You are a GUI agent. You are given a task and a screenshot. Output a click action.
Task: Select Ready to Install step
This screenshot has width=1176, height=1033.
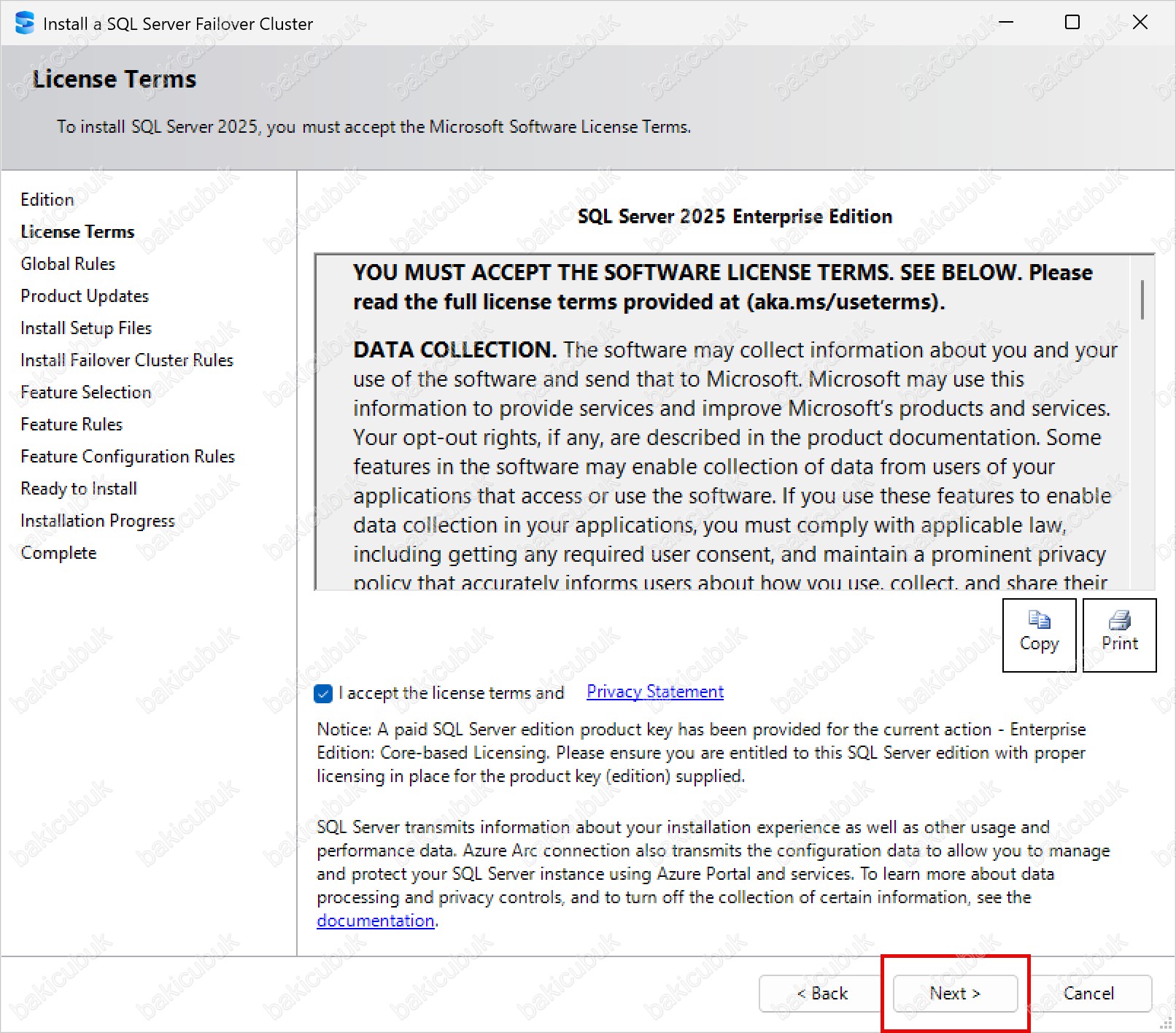(x=79, y=489)
